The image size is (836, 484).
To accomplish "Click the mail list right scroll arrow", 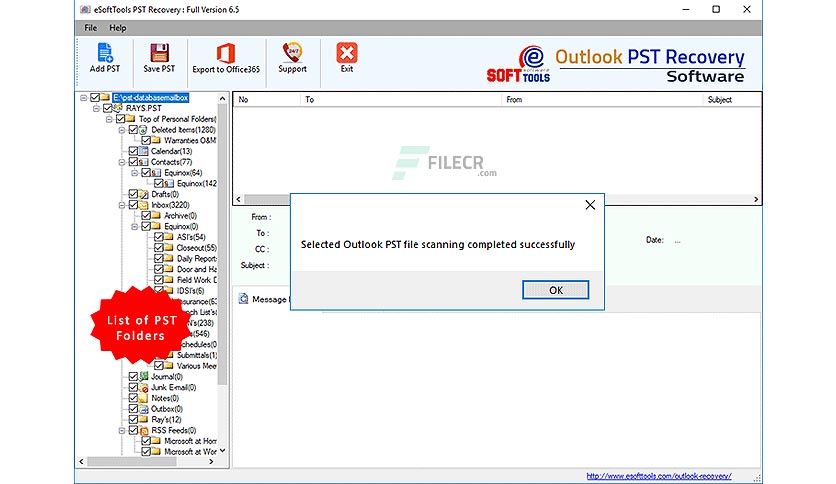I will point(756,199).
